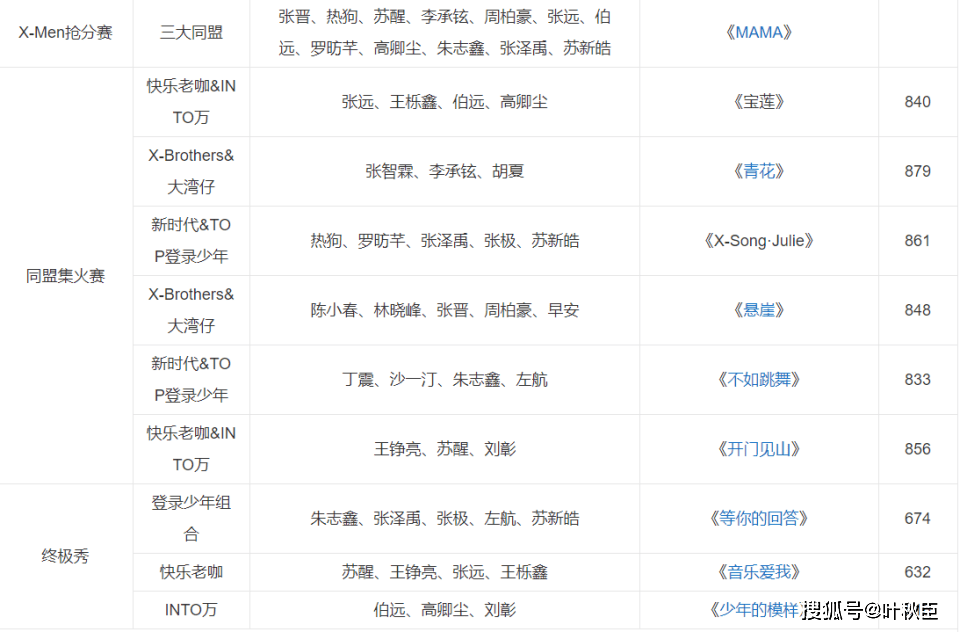Open the 《等你的回答》 song link
960x632 pixels.
point(759,519)
